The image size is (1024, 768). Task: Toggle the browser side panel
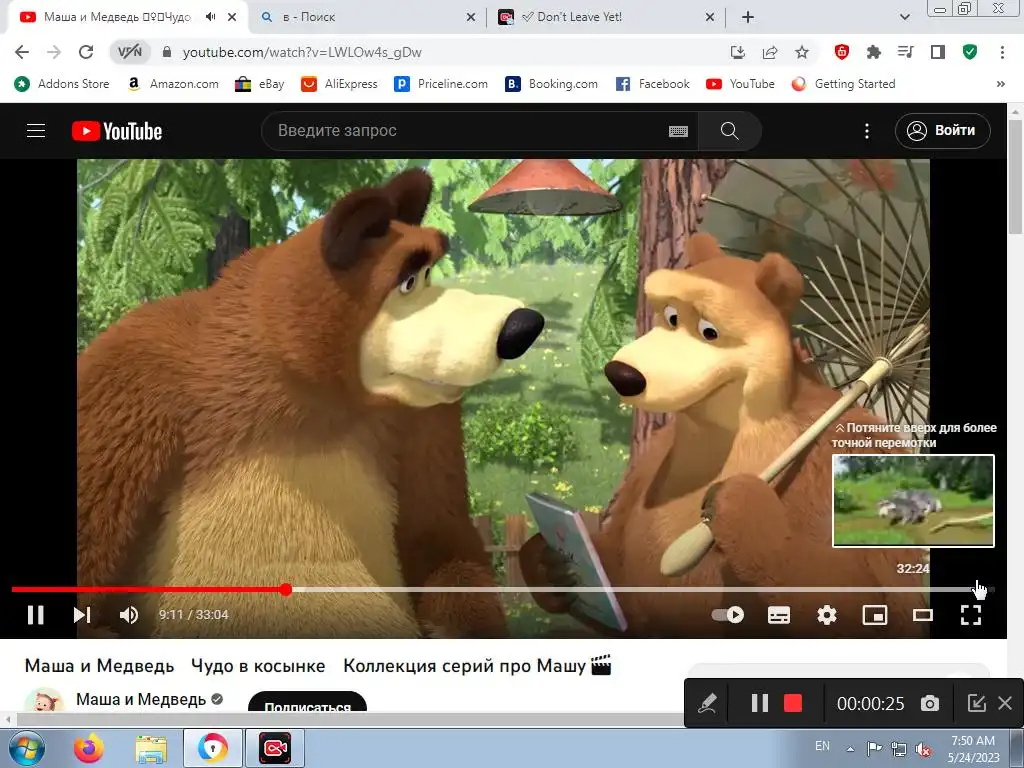pos(938,52)
